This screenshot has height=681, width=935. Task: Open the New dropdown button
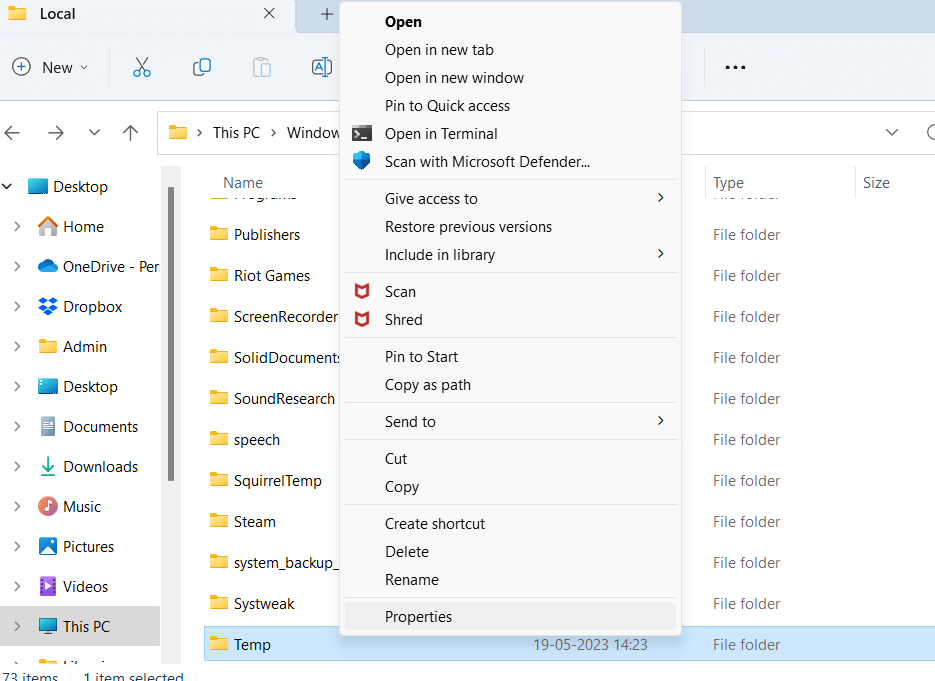[x=51, y=67]
